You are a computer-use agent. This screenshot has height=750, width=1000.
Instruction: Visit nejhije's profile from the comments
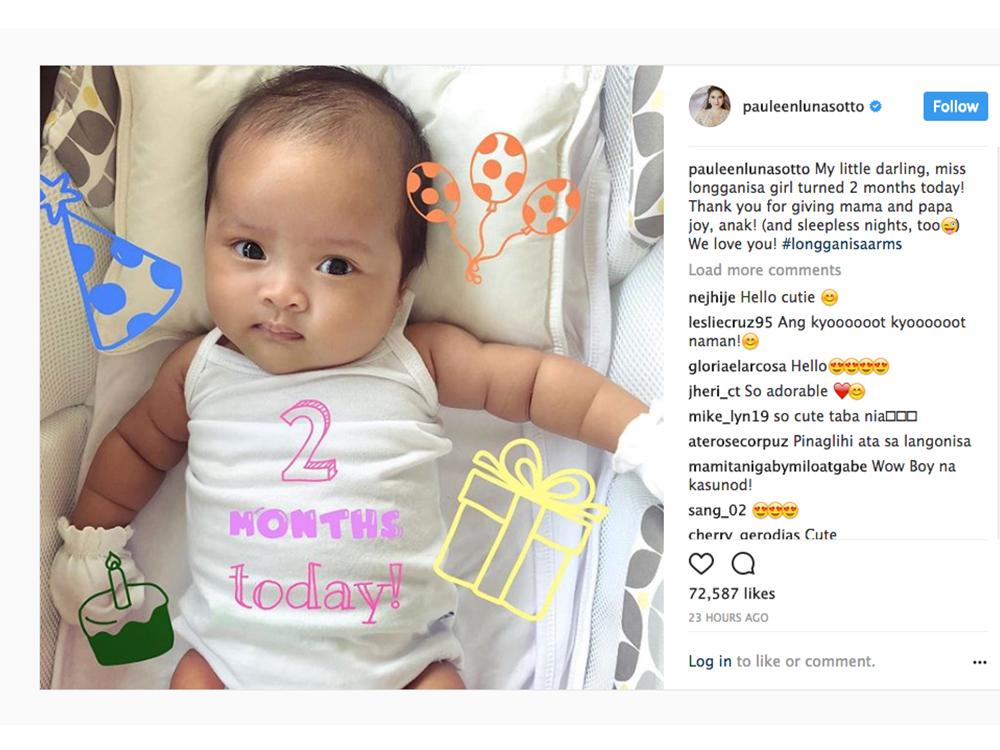[712, 297]
